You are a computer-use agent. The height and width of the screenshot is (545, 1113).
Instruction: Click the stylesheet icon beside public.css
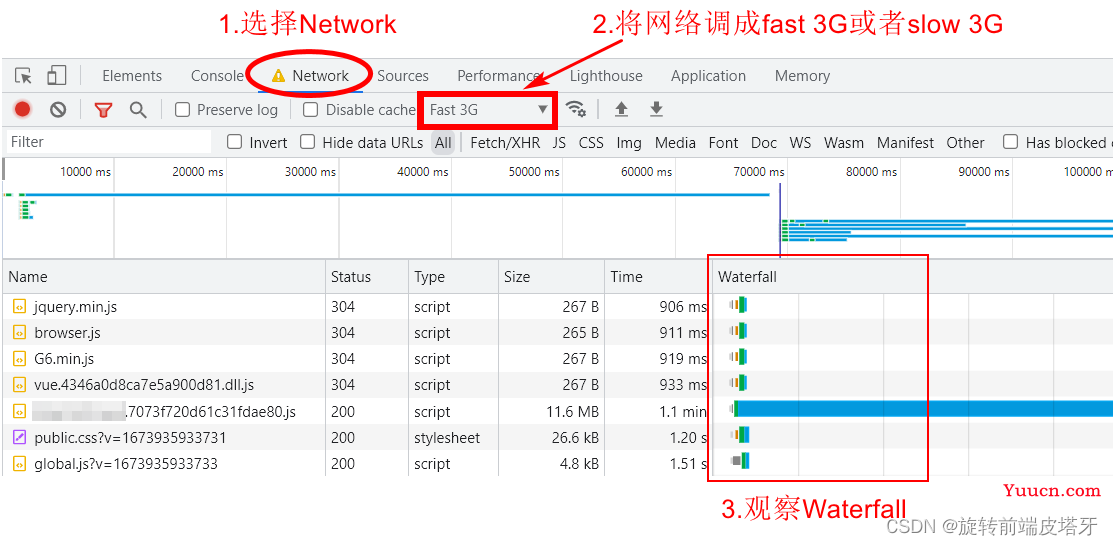(19, 438)
